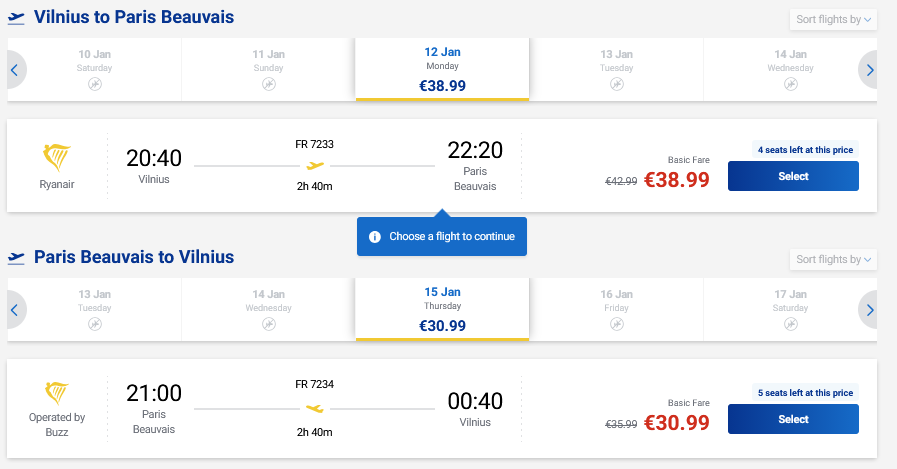
Task: Show earlier outbound dates with the left arrow
Action: click(14, 70)
